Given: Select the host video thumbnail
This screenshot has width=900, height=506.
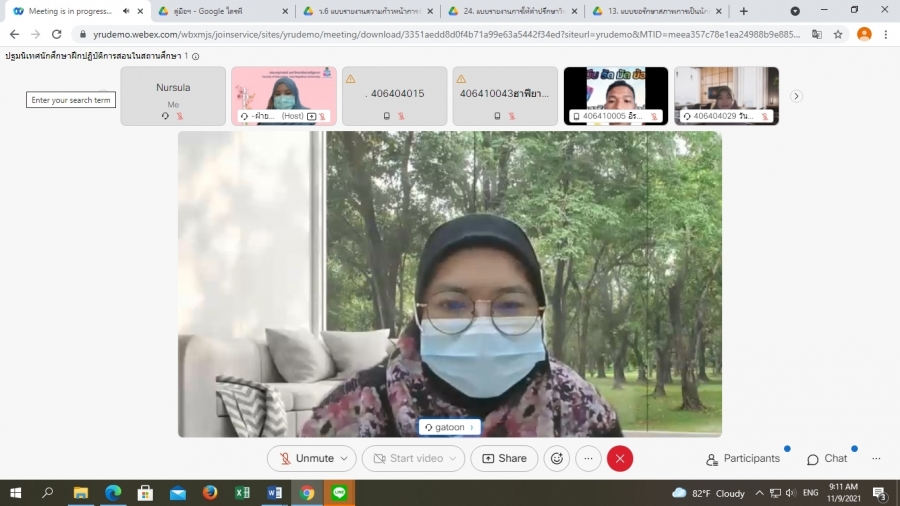Looking at the screenshot, I should pyautogui.click(x=284, y=96).
